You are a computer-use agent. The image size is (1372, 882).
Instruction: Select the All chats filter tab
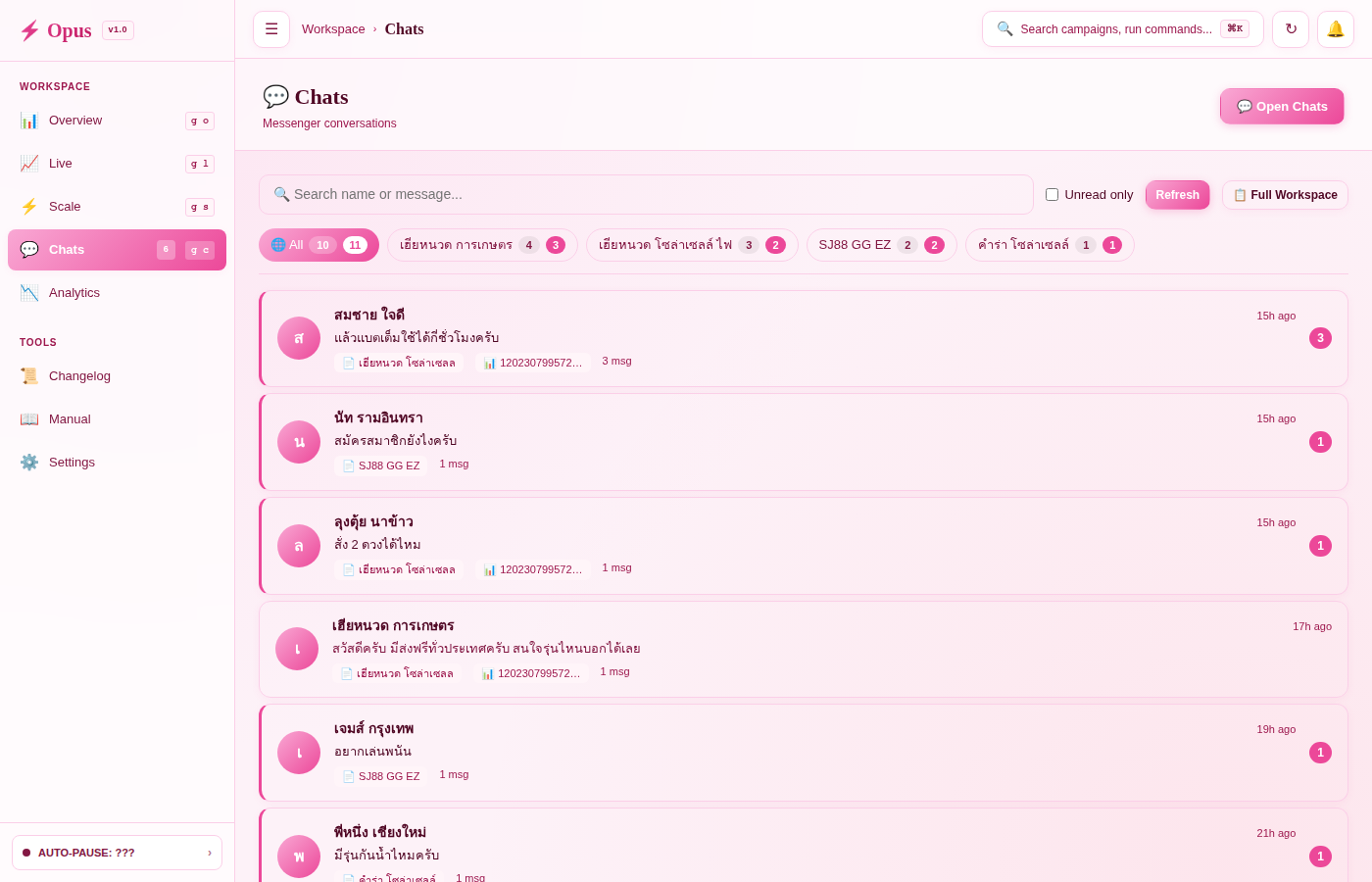click(318, 245)
